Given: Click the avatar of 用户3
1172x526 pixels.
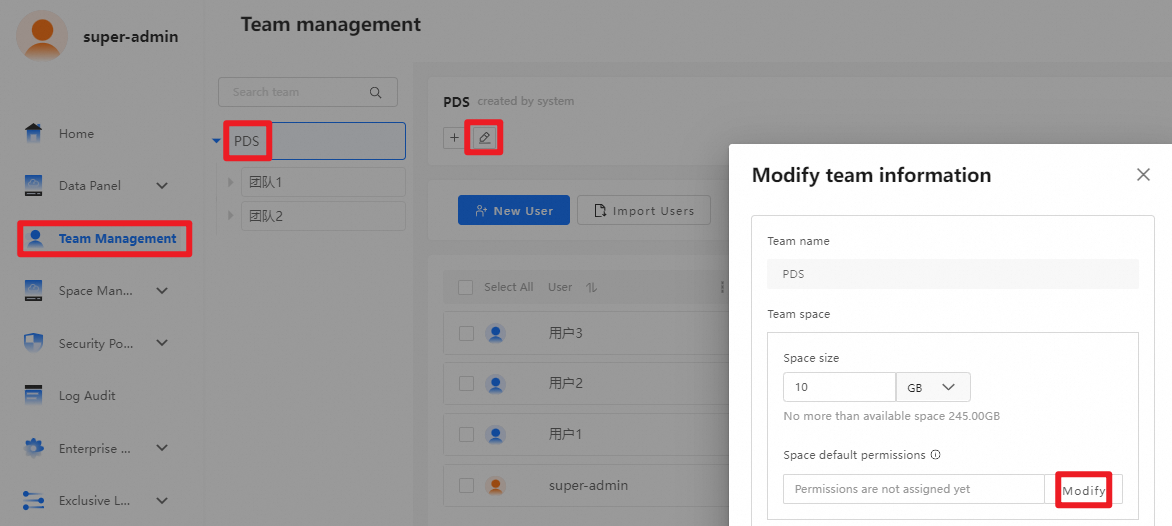Looking at the screenshot, I should point(495,333).
